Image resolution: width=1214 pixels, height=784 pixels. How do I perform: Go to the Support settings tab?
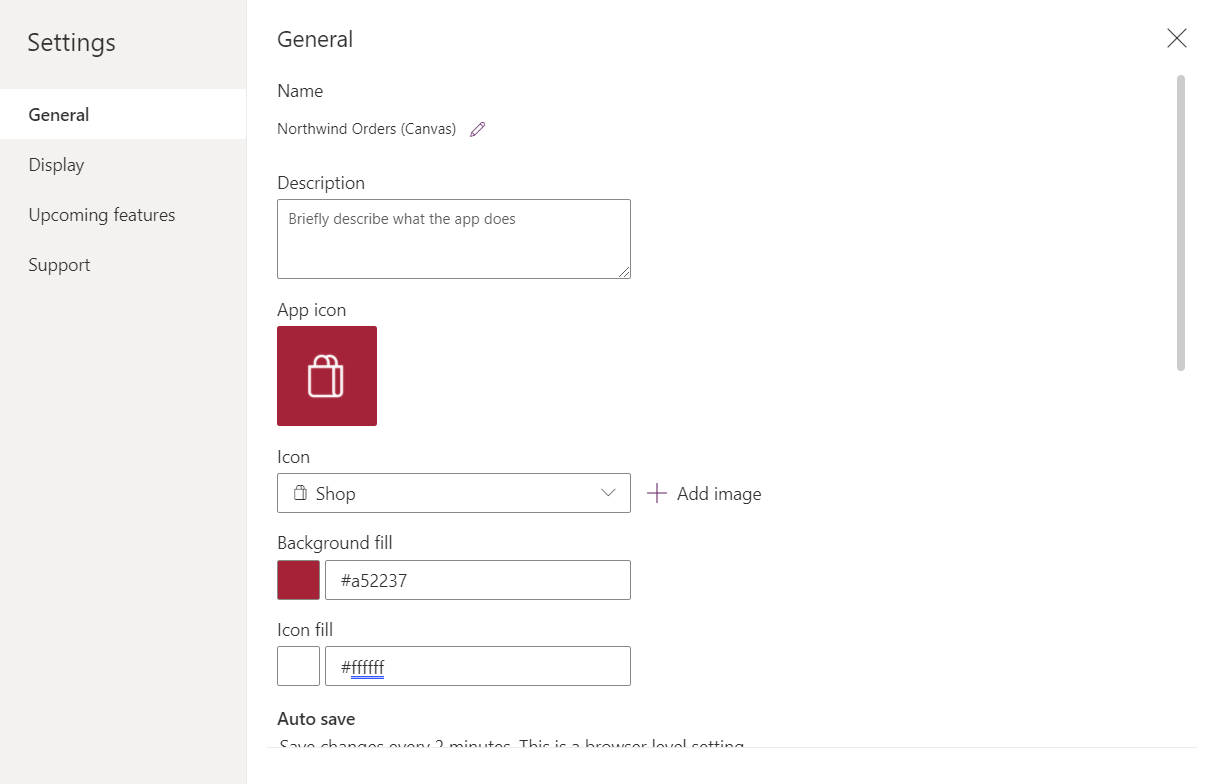point(60,265)
